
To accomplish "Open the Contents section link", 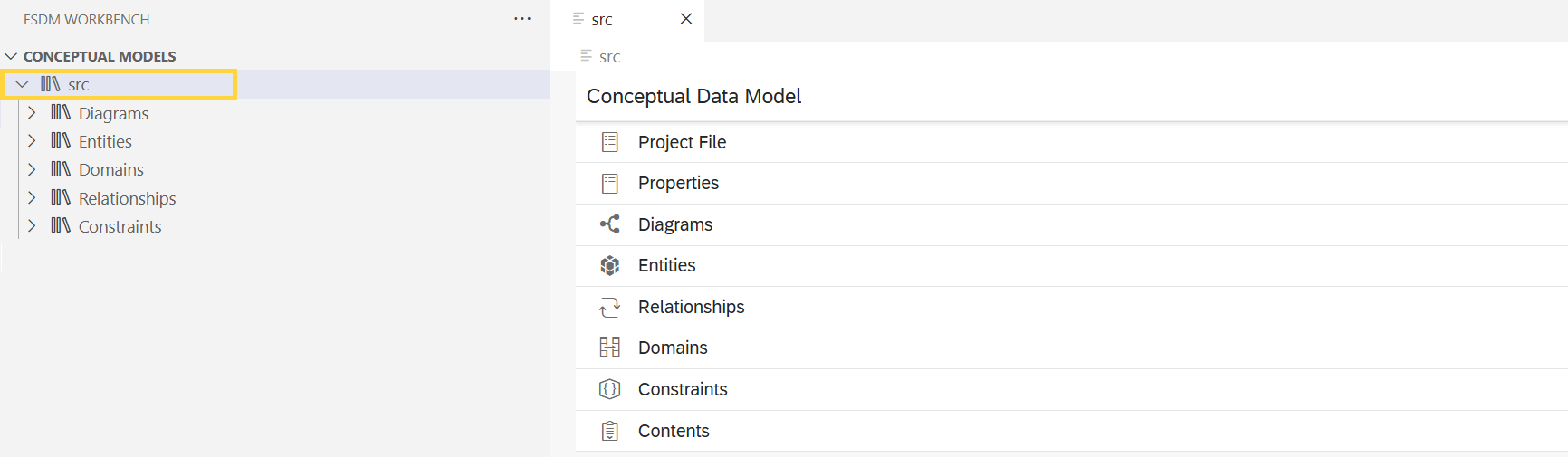I will pyautogui.click(x=674, y=431).
